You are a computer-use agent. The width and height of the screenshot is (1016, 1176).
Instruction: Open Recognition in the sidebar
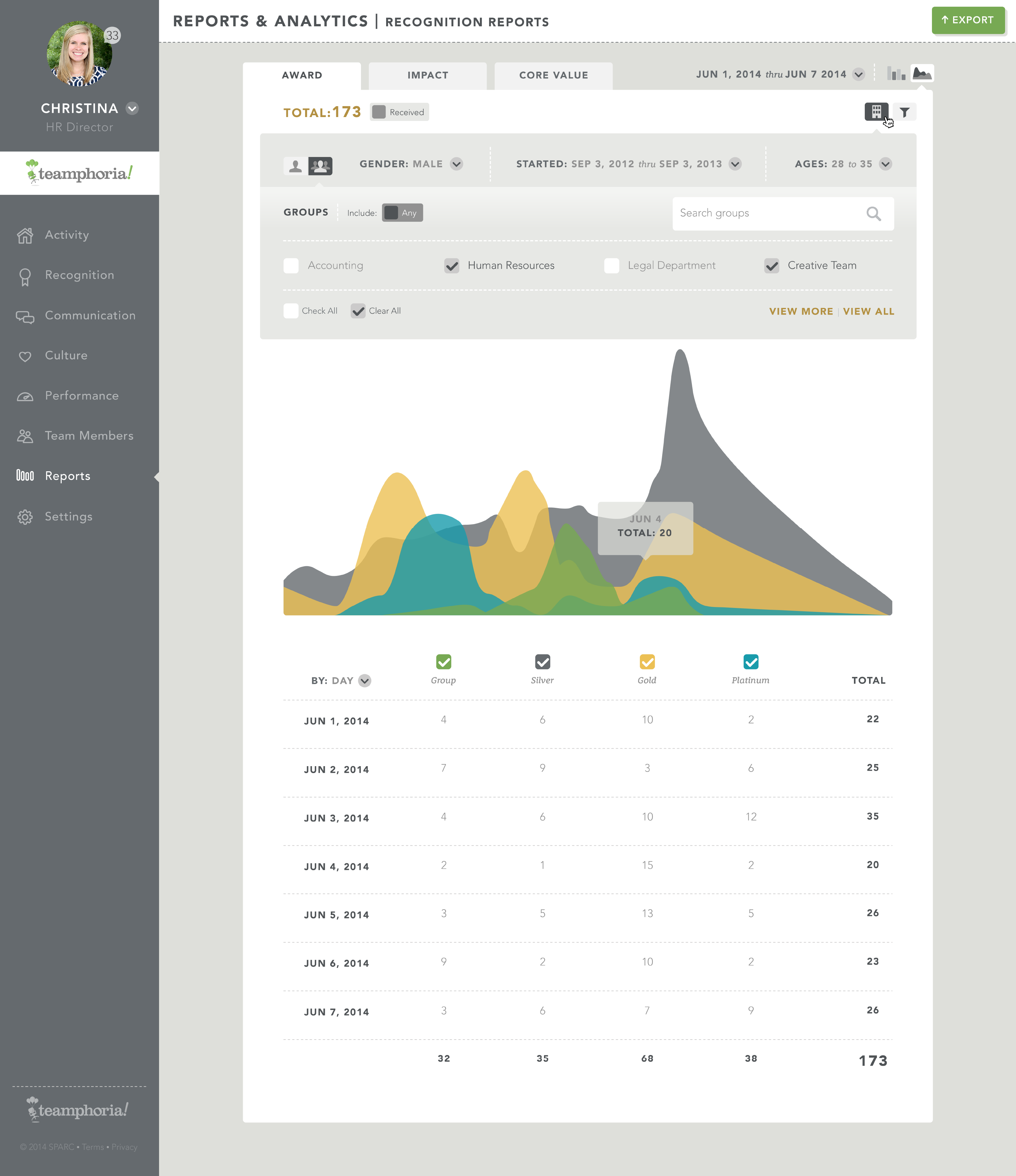click(x=80, y=275)
